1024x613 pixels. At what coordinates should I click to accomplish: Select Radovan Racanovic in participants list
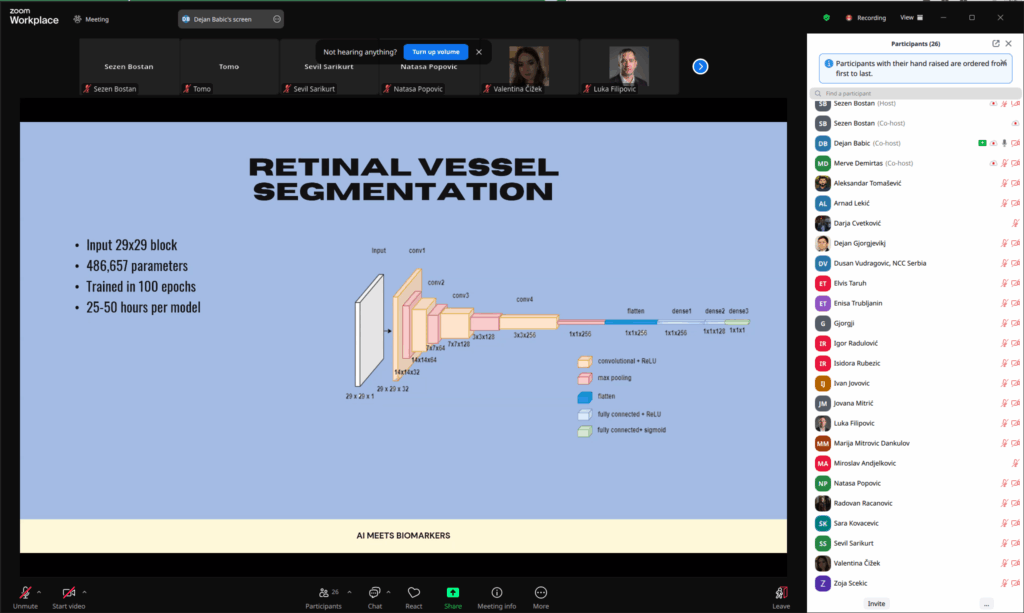916,503
